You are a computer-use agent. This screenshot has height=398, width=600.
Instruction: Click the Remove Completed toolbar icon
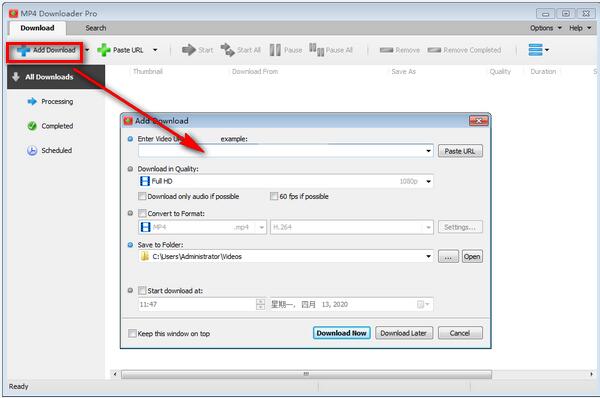click(434, 50)
